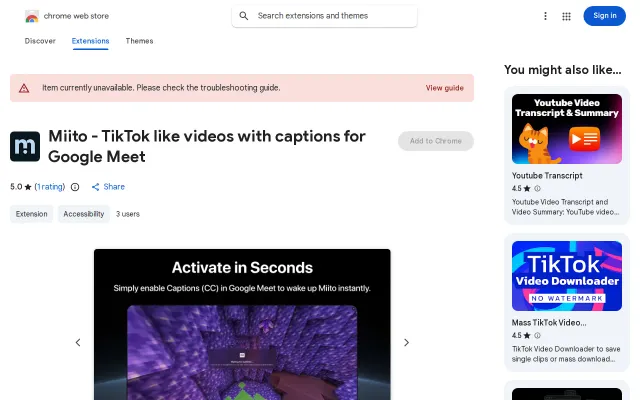Click the Sign in button

pyautogui.click(x=604, y=16)
